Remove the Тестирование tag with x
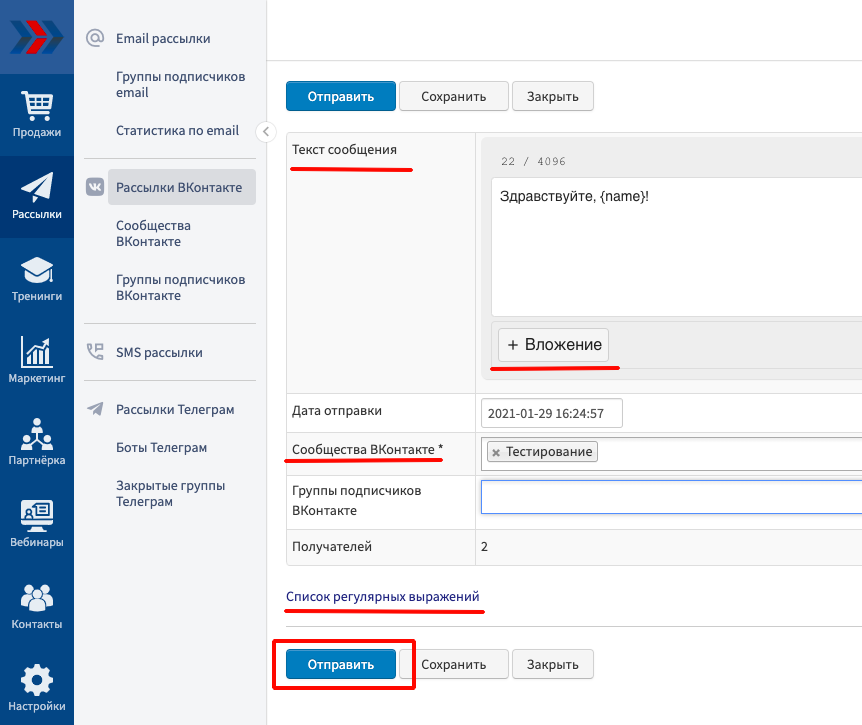The image size is (862, 725). click(495, 452)
